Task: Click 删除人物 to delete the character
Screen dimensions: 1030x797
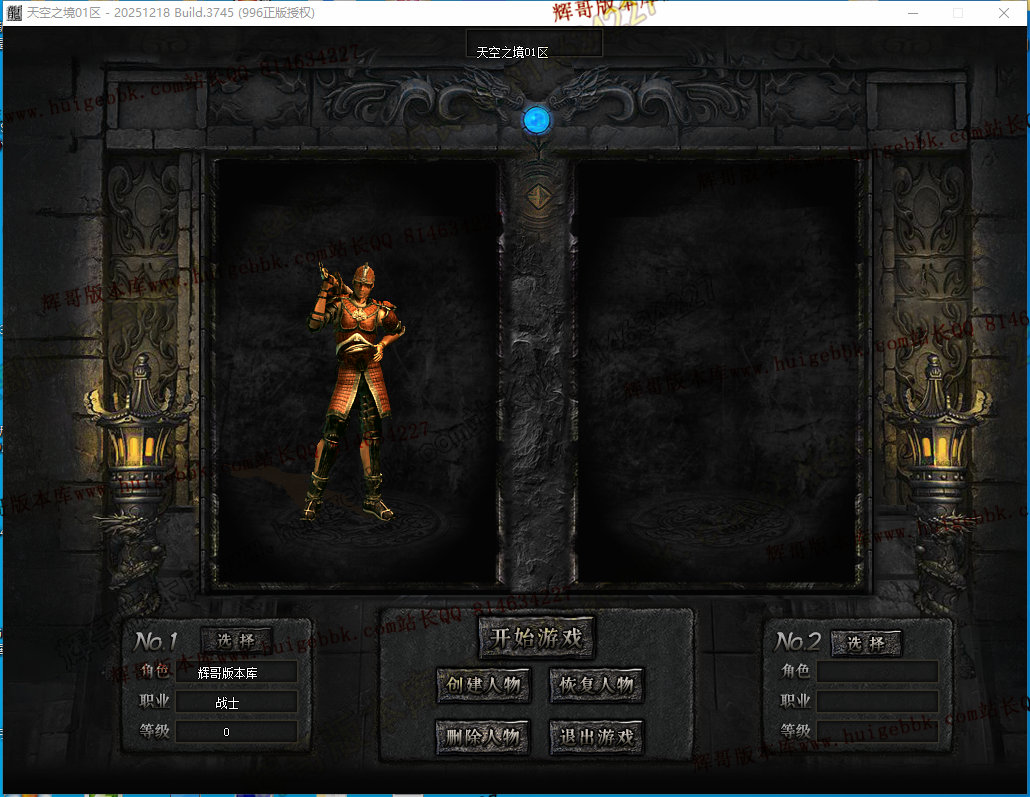Action: pyautogui.click(x=484, y=738)
